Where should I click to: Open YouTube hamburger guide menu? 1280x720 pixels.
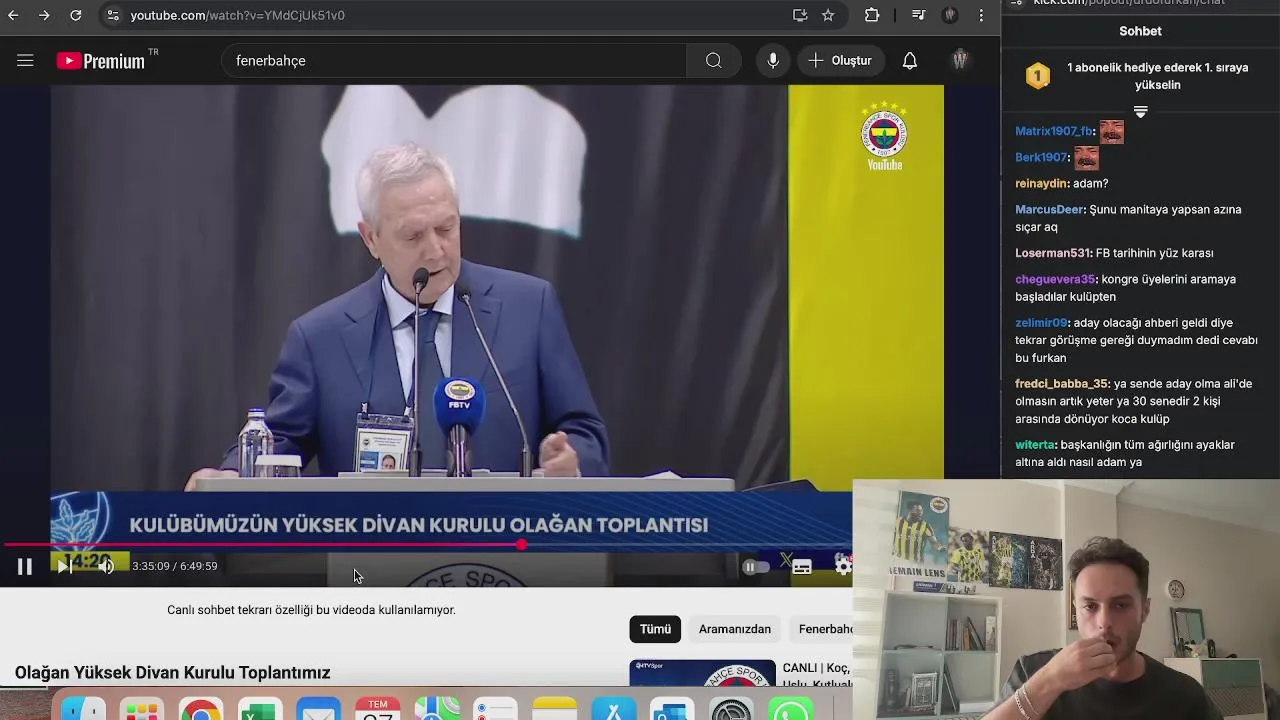click(25, 61)
